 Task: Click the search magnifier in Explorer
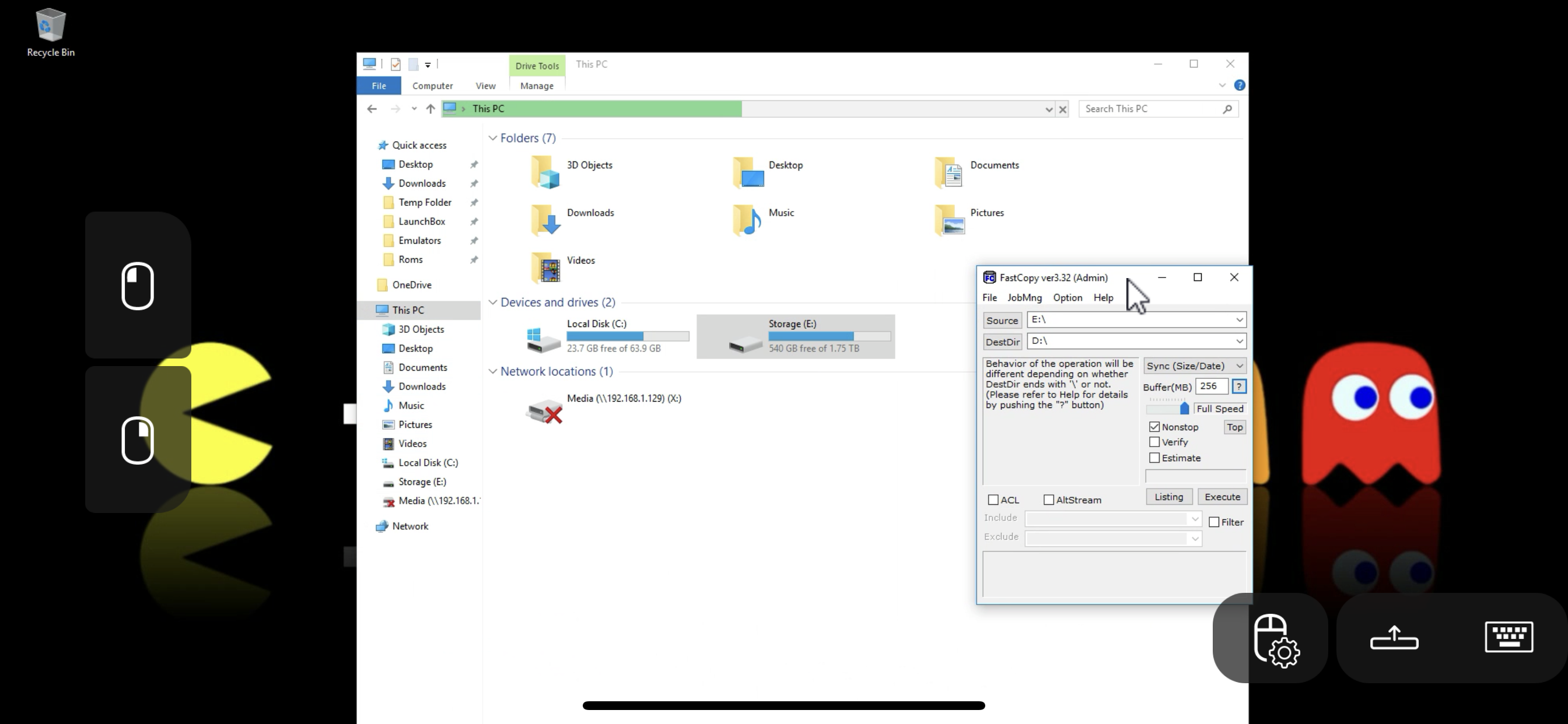point(1227,109)
